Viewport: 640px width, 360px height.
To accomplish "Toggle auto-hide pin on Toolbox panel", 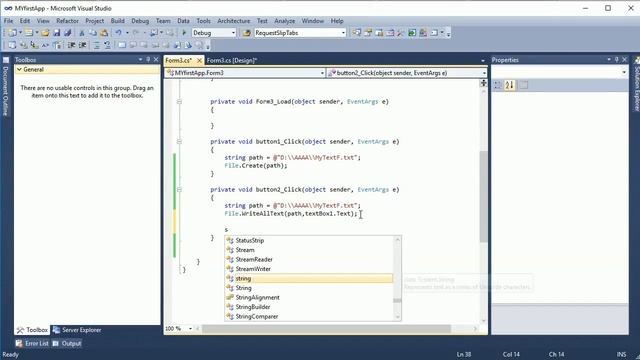I will [148, 60].
